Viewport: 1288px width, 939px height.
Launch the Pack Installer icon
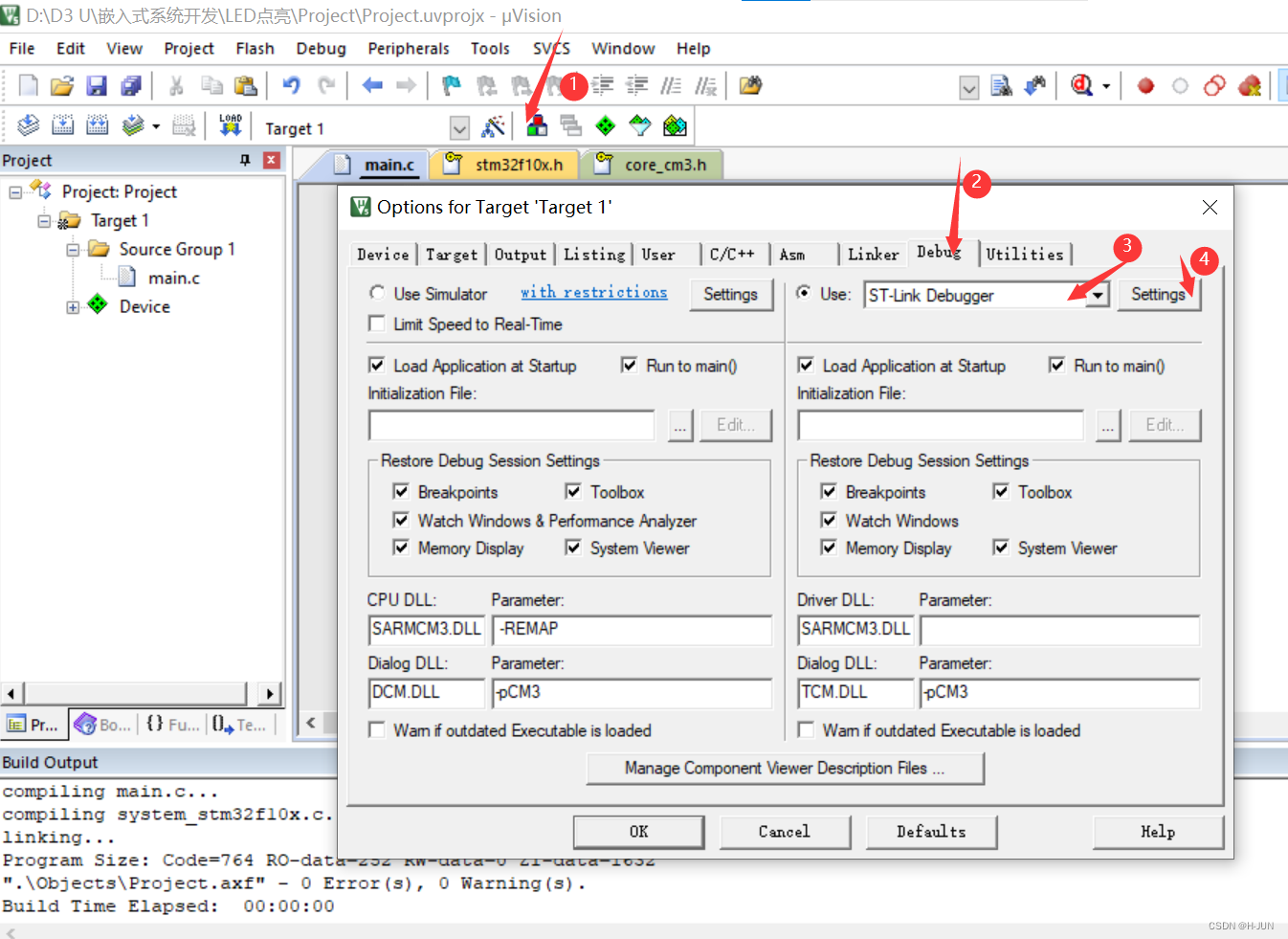point(675,125)
